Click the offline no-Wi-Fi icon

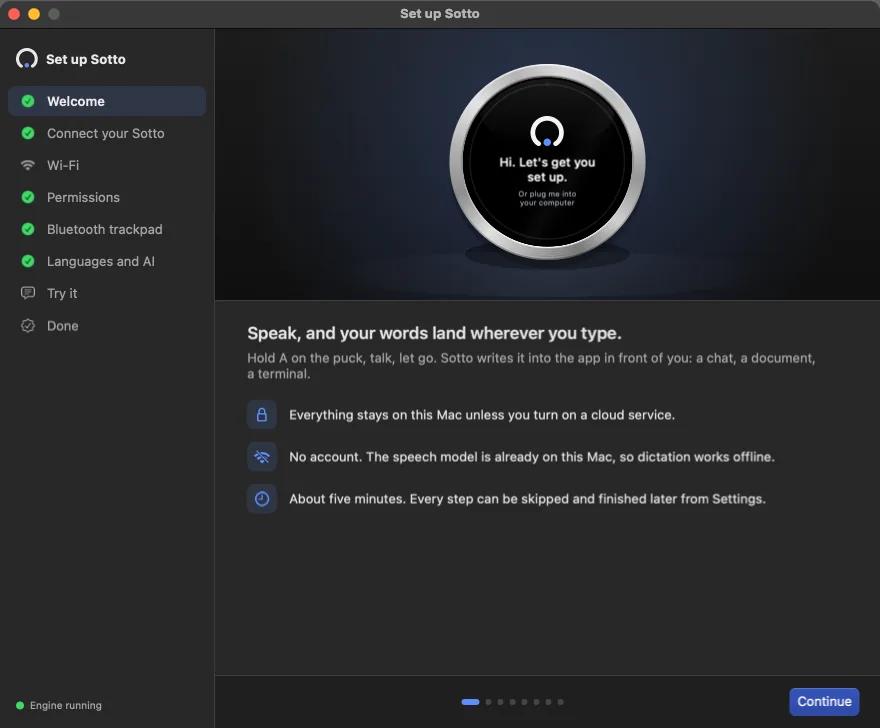coord(262,457)
